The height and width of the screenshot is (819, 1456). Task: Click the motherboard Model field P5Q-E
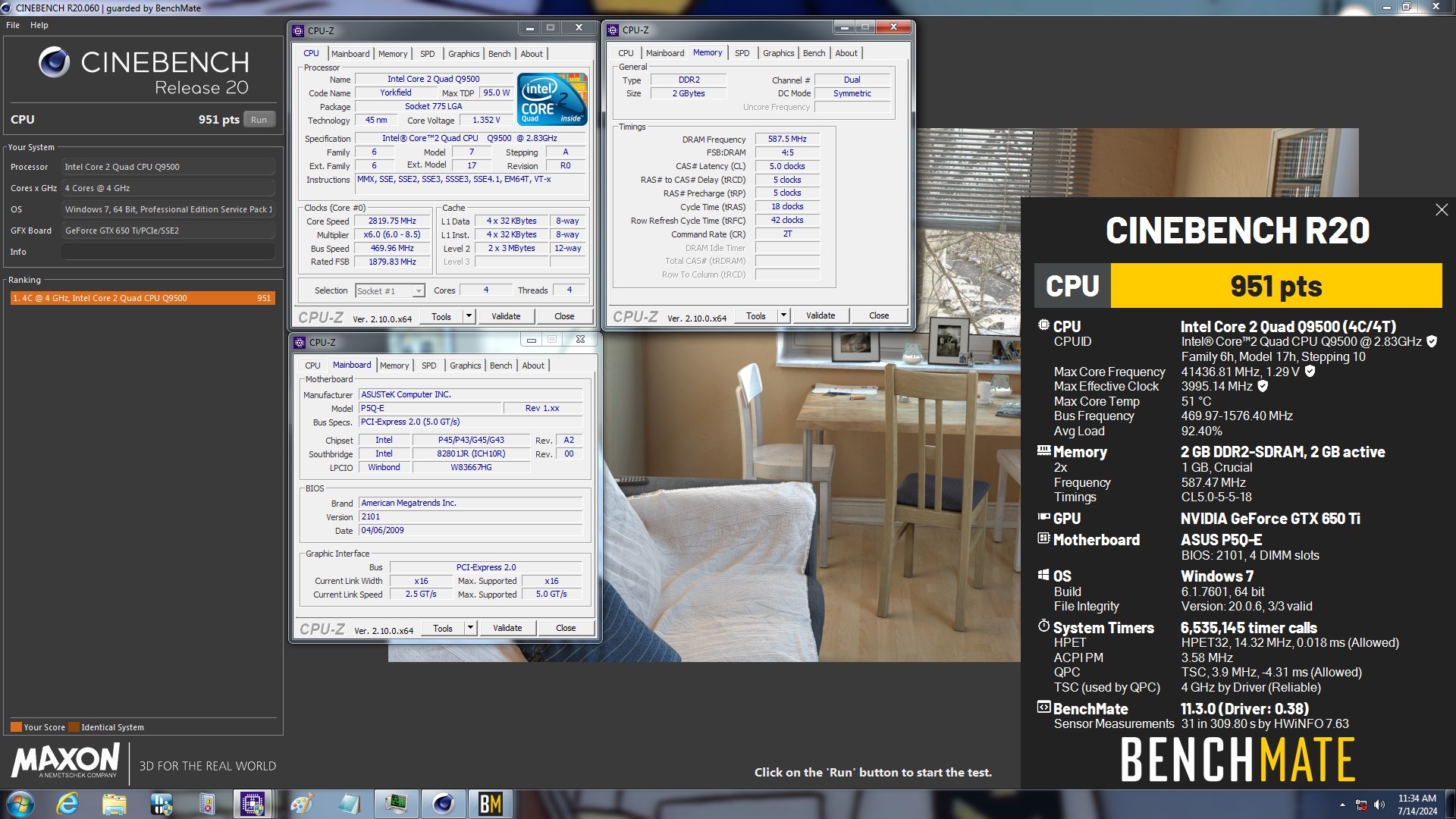(429, 408)
